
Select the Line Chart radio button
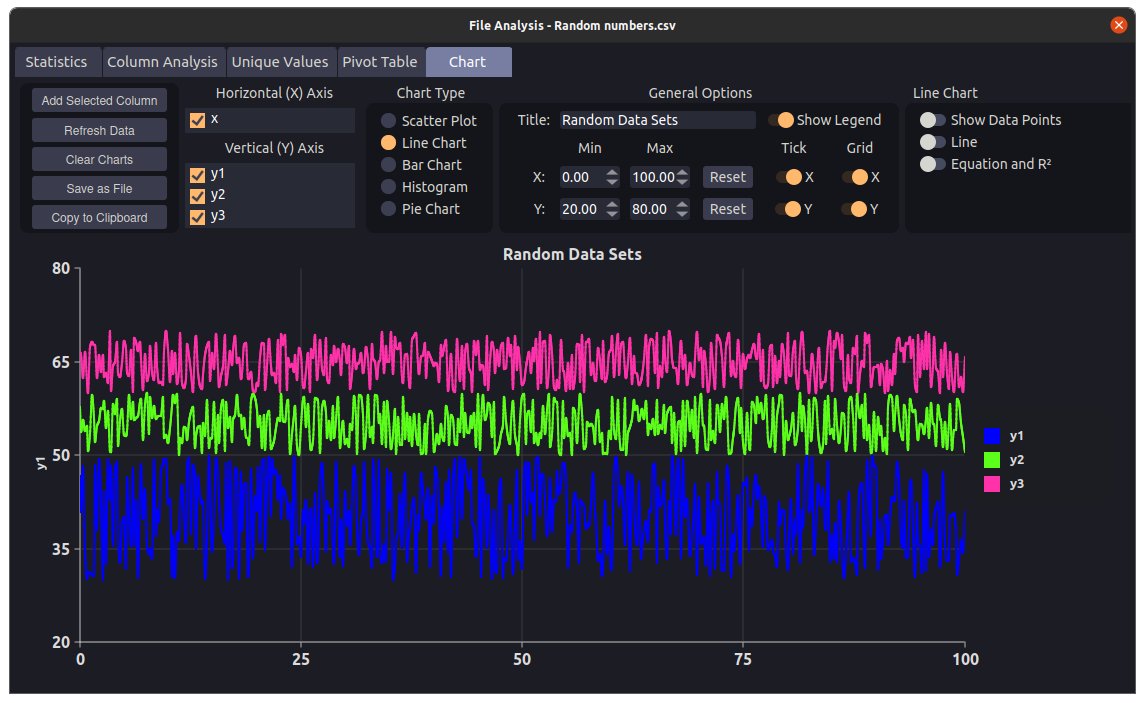click(x=388, y=143)
